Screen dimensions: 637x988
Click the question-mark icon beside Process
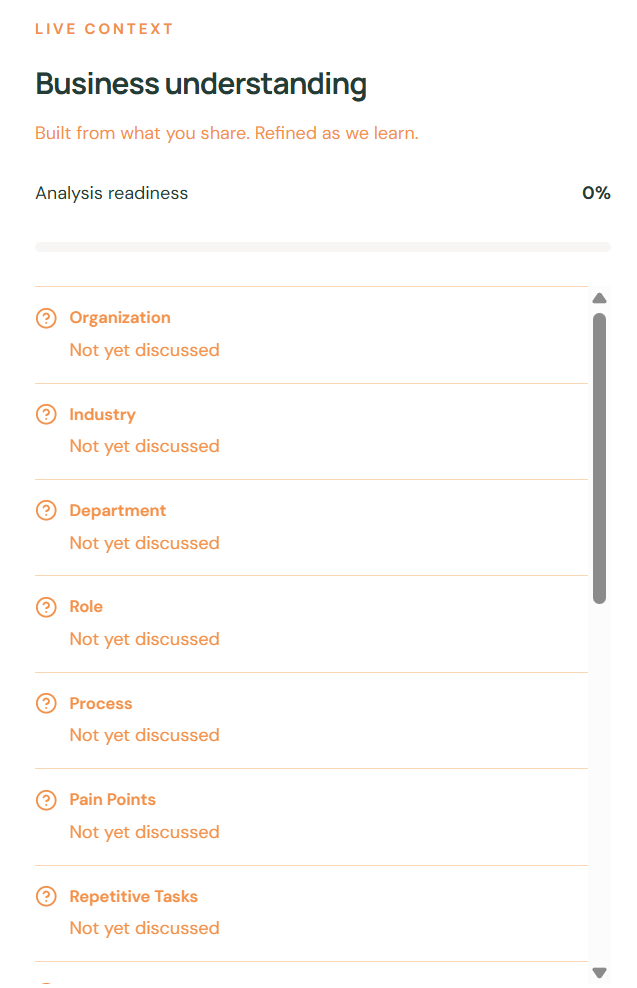click(46, 703)
